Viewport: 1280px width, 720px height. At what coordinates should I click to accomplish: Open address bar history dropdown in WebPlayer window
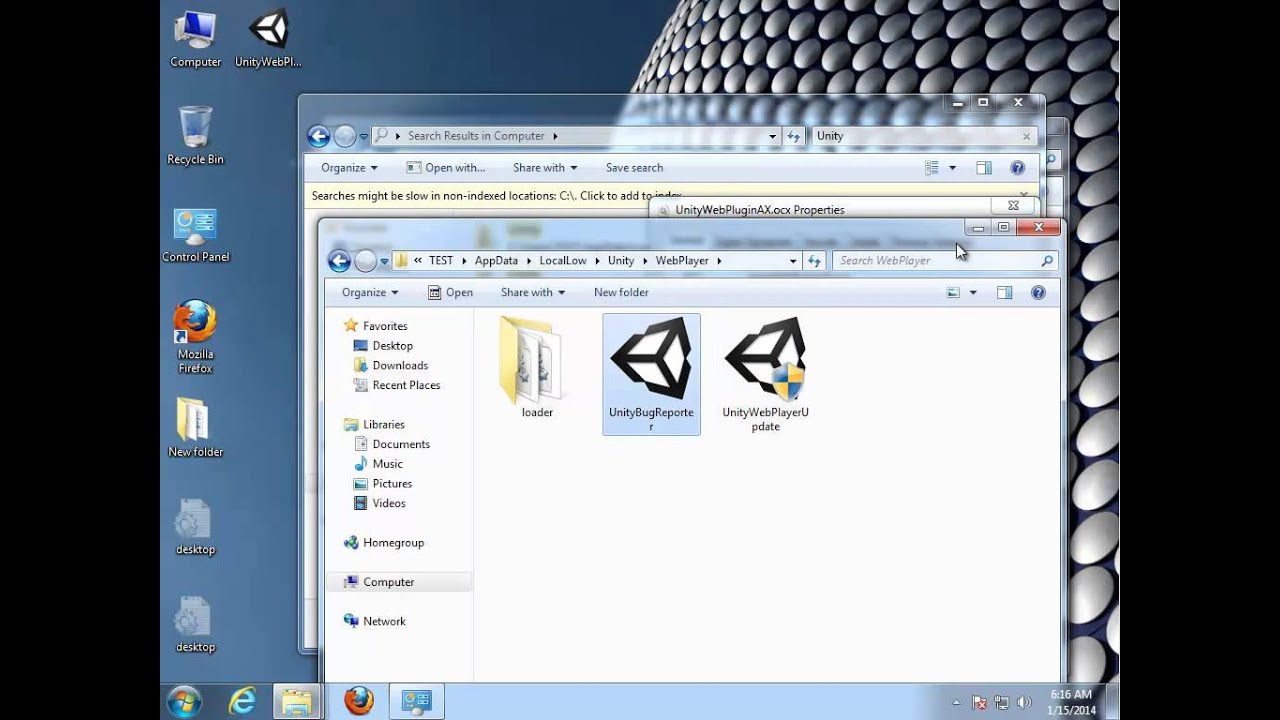pyautogui.click(x=793, y=261)
